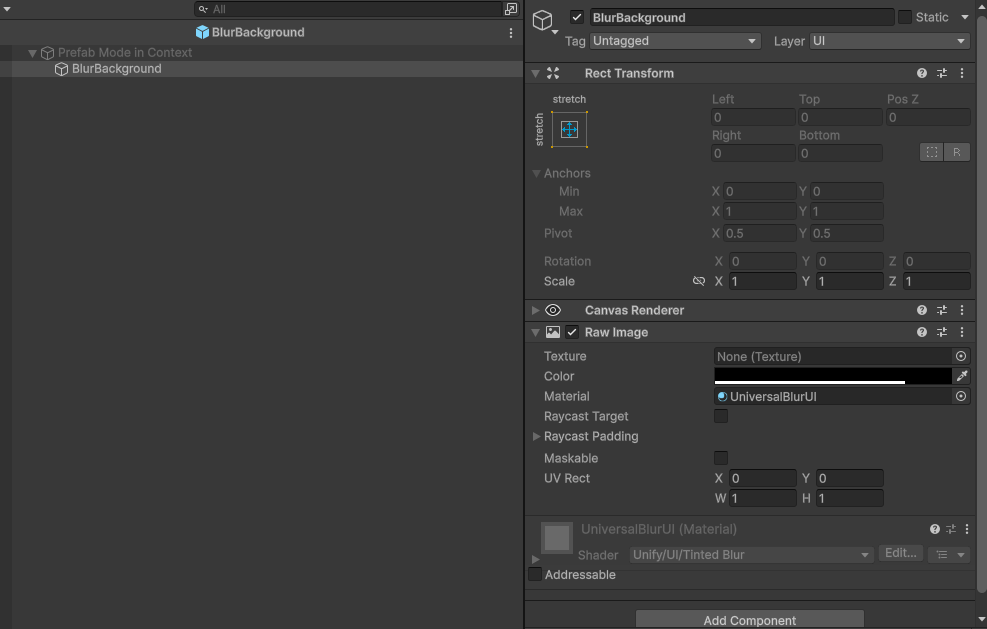Enable Maskable checkbox
This screenshot has width=987, height=629.
(721, 458)
